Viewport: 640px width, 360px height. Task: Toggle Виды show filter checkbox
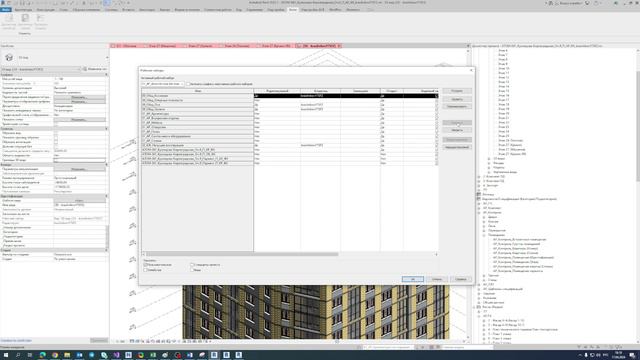[x=192, y=270]
